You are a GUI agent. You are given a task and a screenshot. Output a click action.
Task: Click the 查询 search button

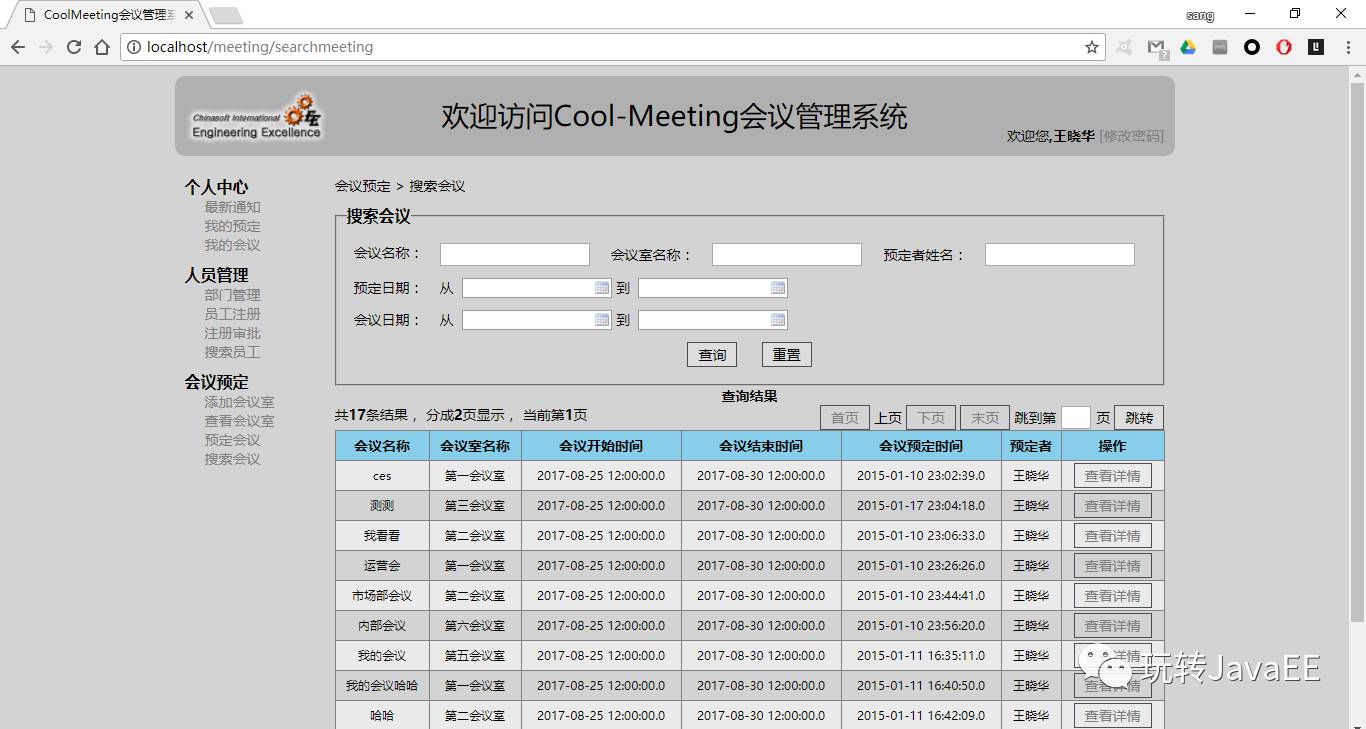(x=712, y=355)
